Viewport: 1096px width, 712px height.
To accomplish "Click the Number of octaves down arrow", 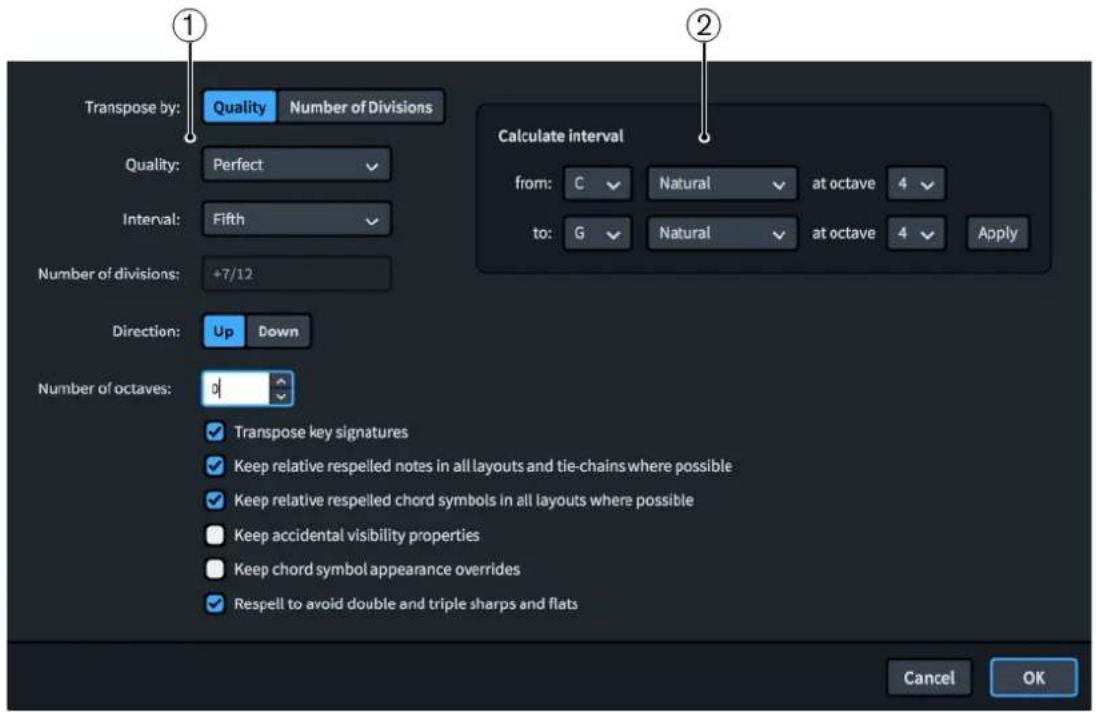I will click(281, 397).
